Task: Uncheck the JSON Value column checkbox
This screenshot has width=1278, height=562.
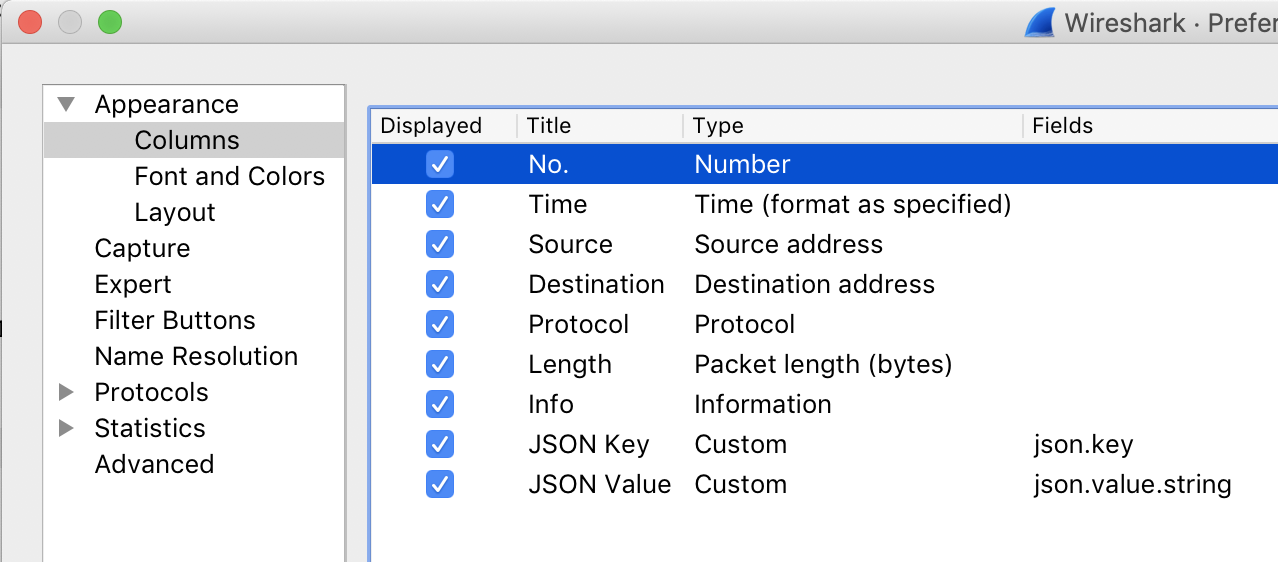Action: [440, 484]
